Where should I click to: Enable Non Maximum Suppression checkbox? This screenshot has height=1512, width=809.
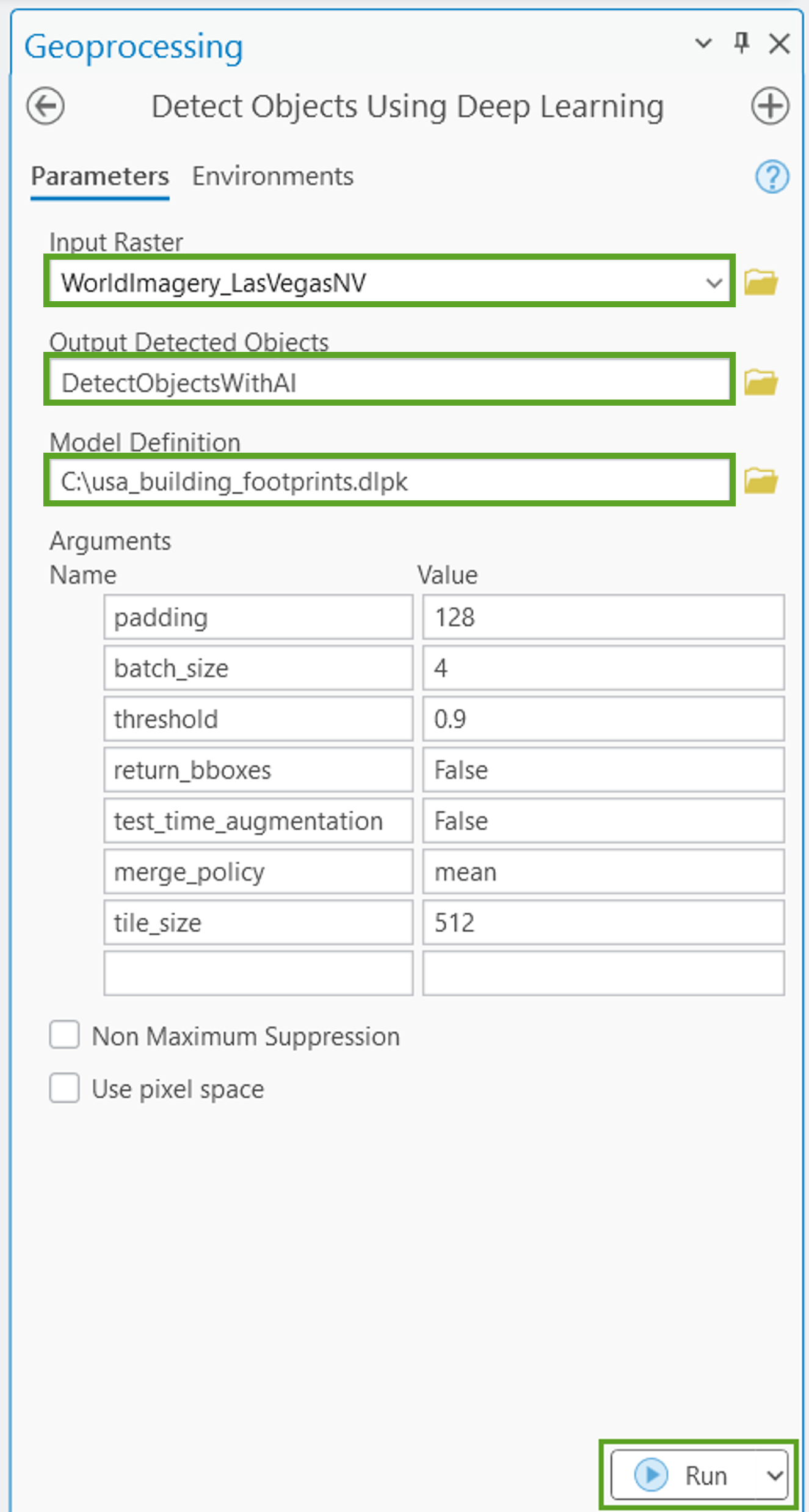point(65,1035)
